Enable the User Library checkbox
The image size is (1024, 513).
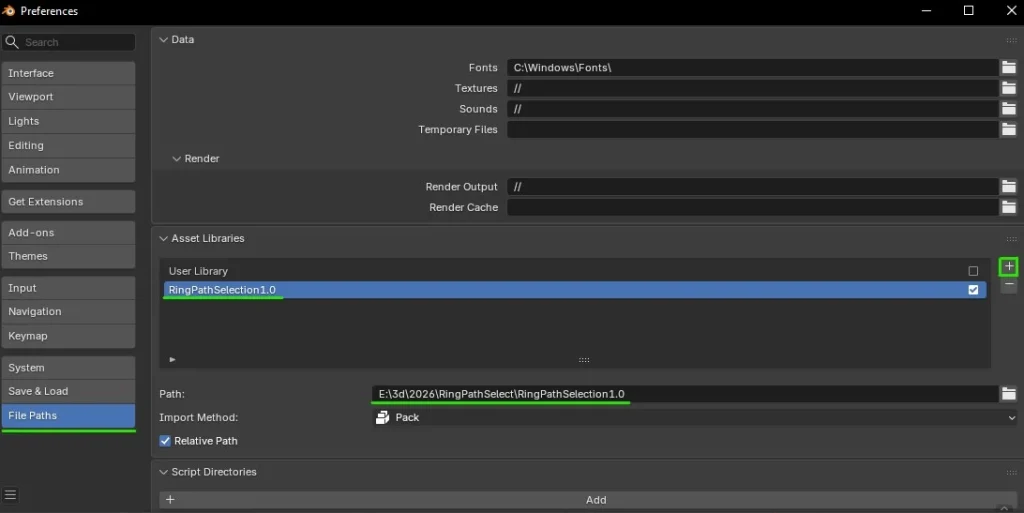pyautogui.click(x=973, y=271)
